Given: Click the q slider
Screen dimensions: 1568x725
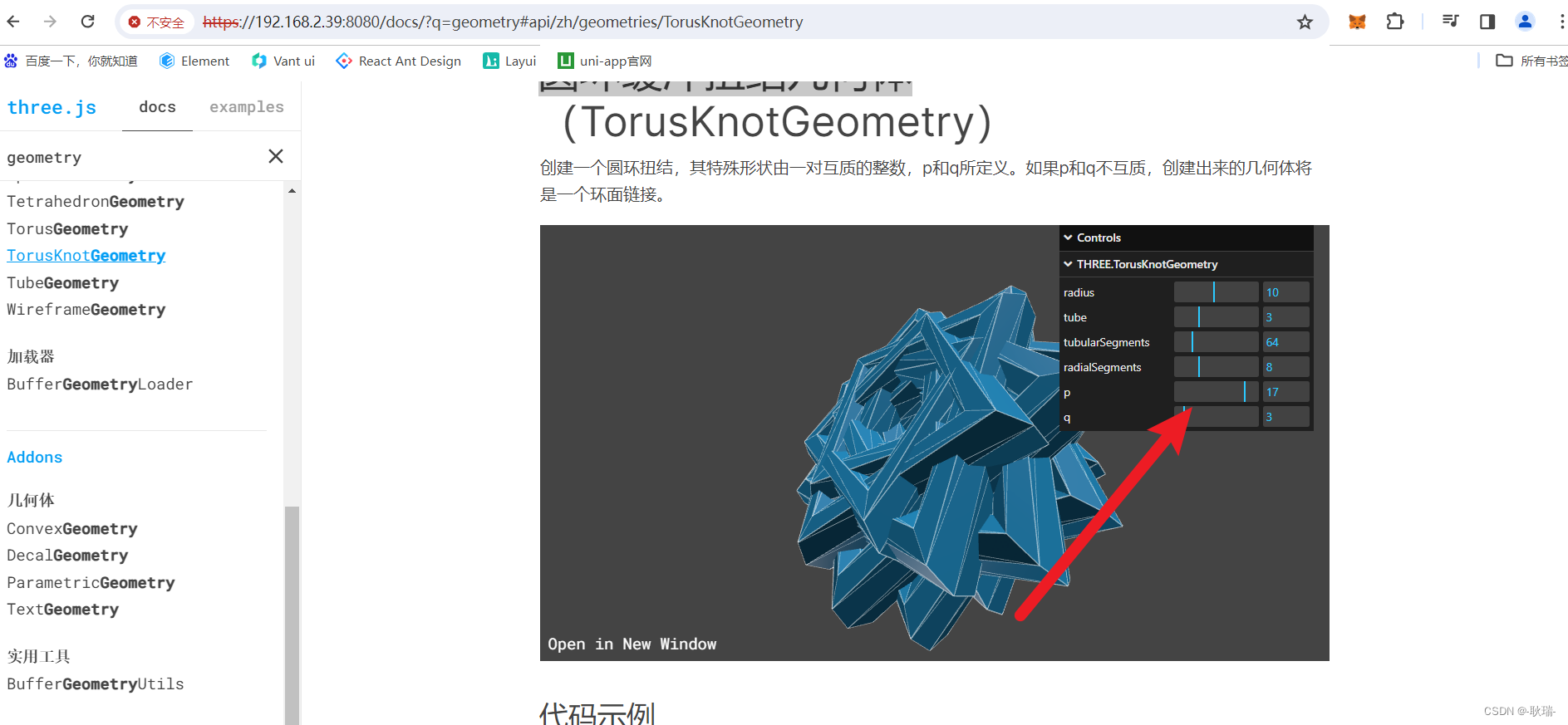Looking at the screenshot, I should click(x=1217, y=417).
